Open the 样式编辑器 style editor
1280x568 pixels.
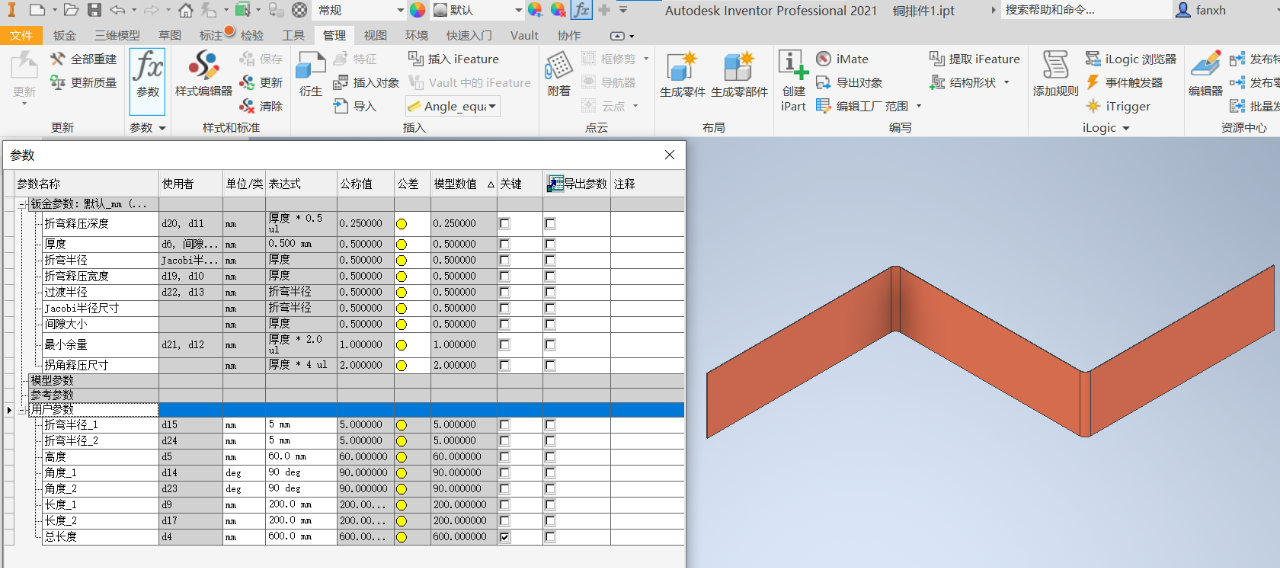point(204,76)
